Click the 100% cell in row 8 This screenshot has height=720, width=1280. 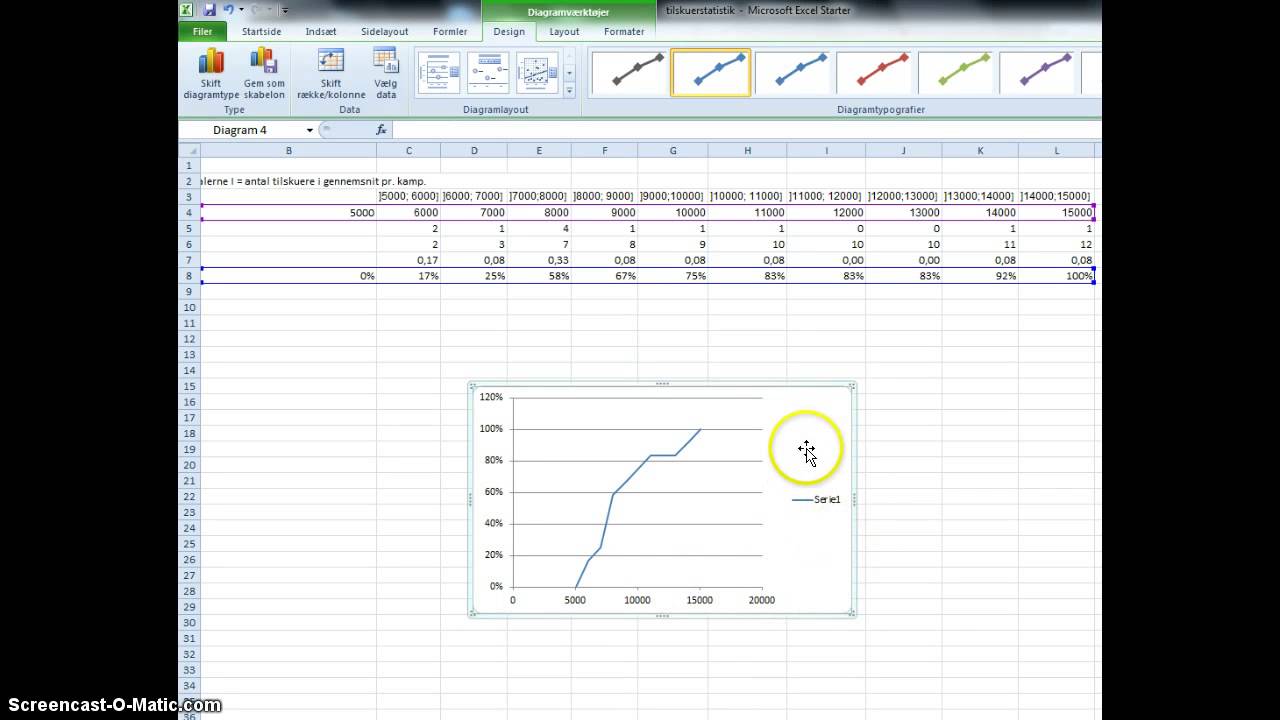point(1056,276)
